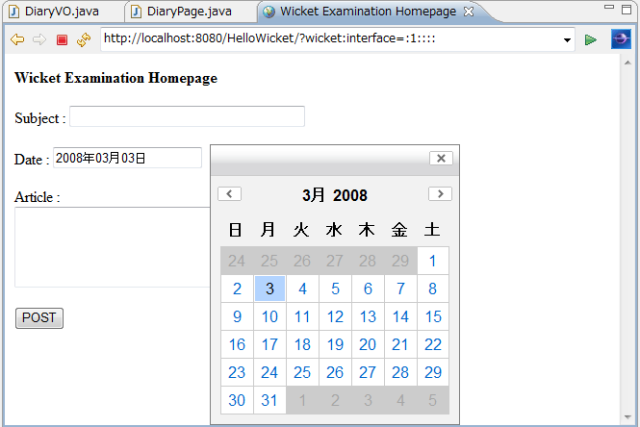Choose March 6 in calendar
This screenshot has width=640, height=427.
point(368,289)
